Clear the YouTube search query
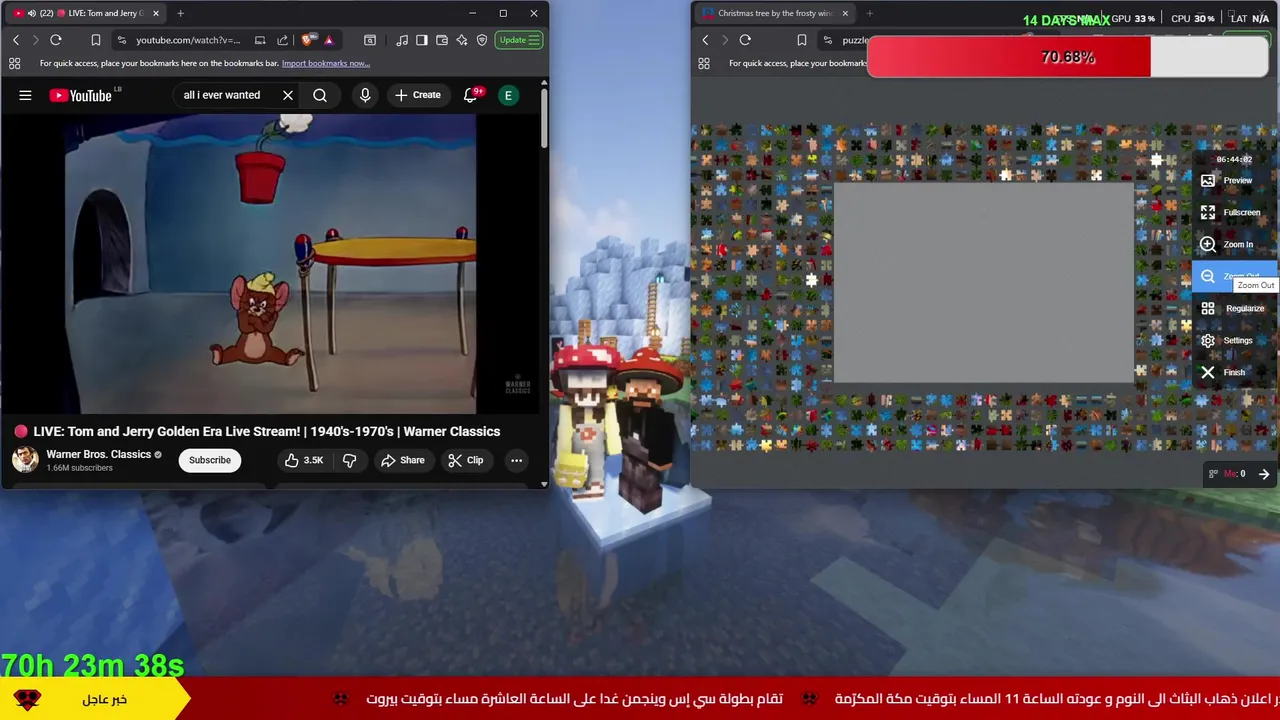The height and width of the screenshot is (720, 1280). tap(288, 95)
